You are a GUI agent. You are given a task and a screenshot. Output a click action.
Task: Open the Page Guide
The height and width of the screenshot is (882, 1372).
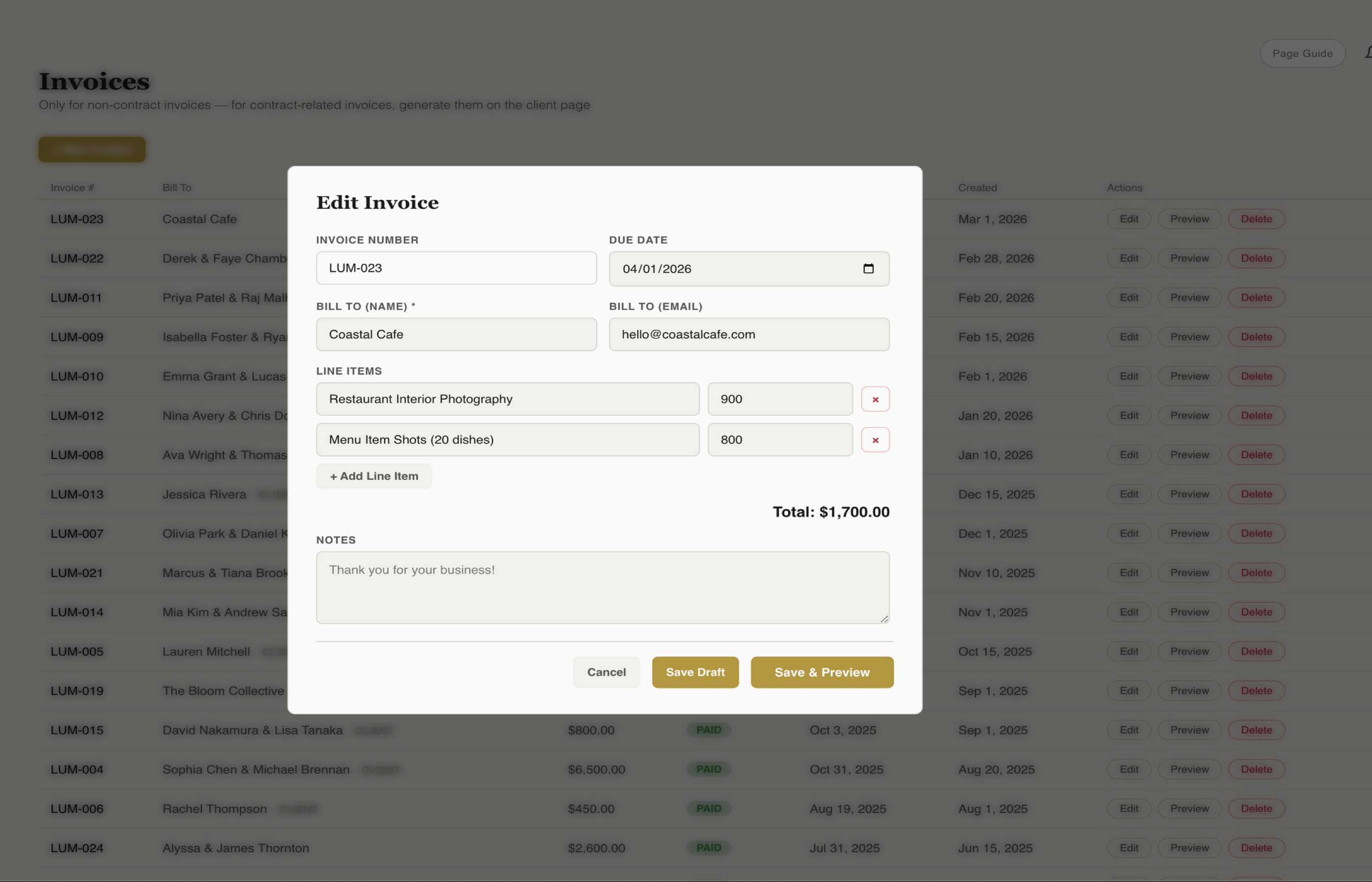1302,53
